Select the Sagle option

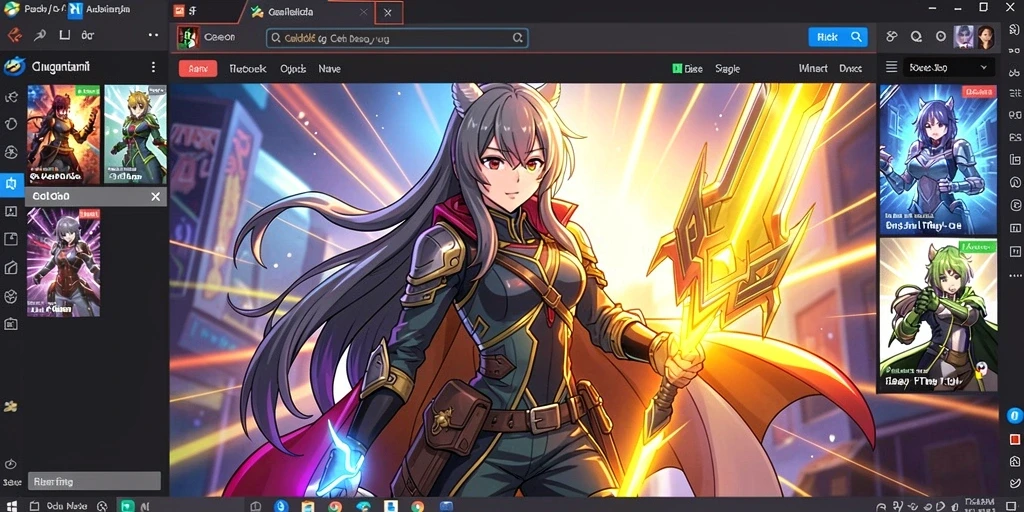(728, 69)
